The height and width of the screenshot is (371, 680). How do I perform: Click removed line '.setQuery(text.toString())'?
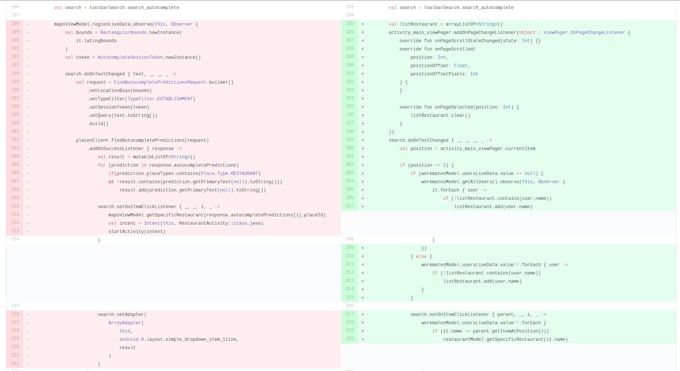(123, 115)
